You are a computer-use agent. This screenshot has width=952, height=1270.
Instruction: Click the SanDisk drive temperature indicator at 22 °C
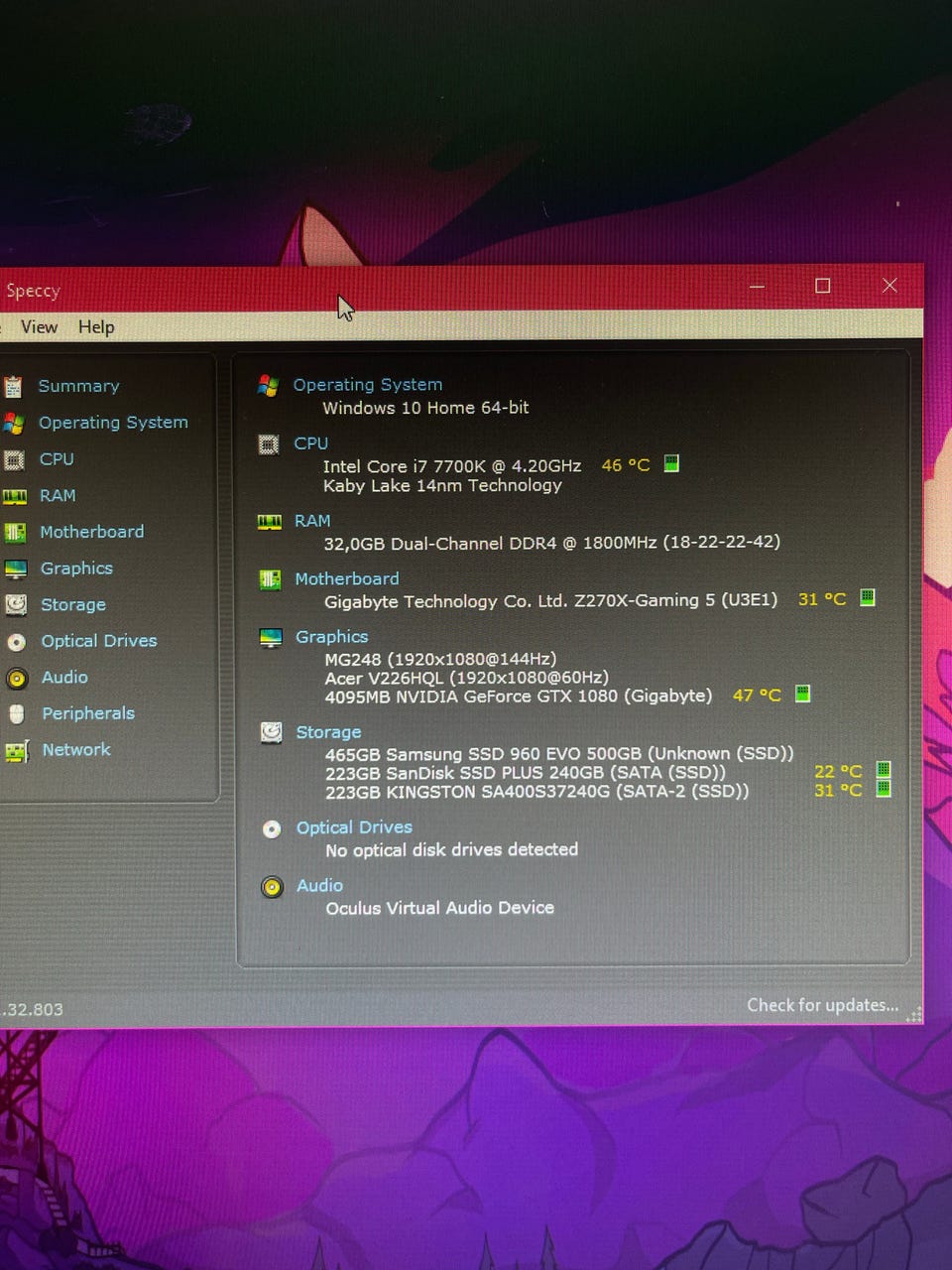(884, 770)
